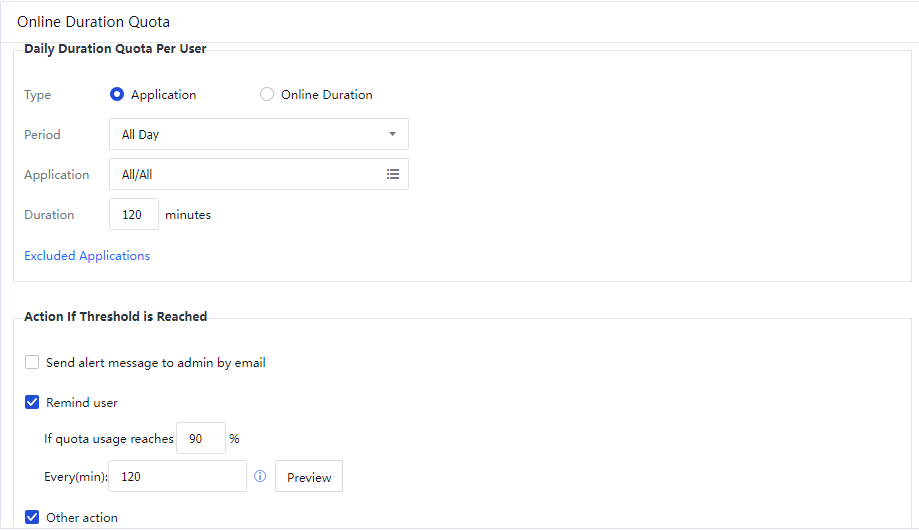The image size is (919, 530).
Task: Open the Excluded Applications link
Action: coord(87,256)
